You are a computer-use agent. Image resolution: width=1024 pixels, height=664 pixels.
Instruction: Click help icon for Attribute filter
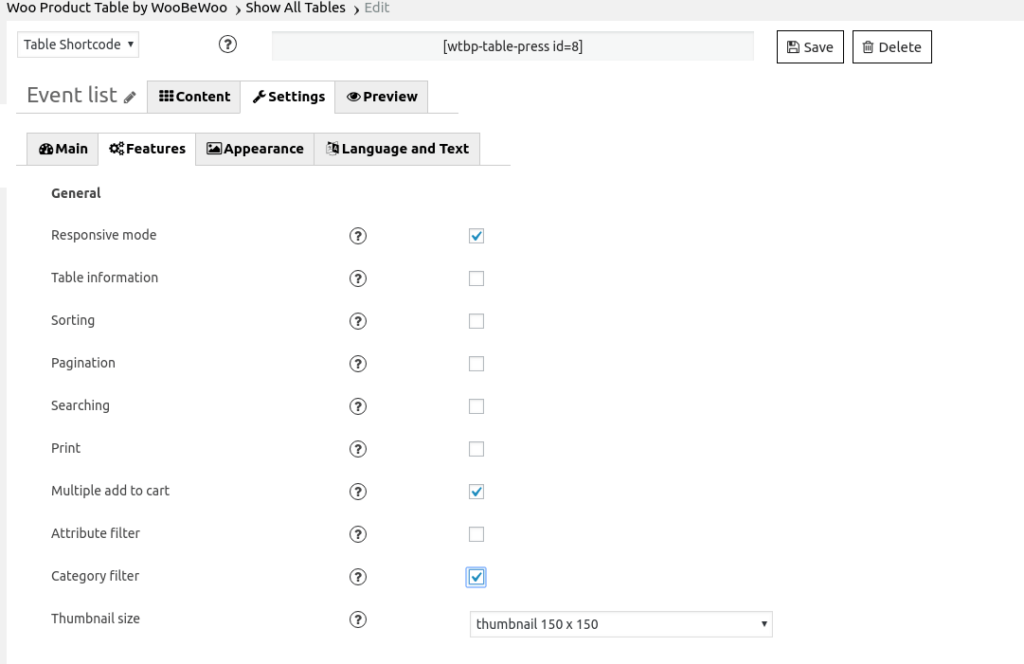[x=357, y=534]
